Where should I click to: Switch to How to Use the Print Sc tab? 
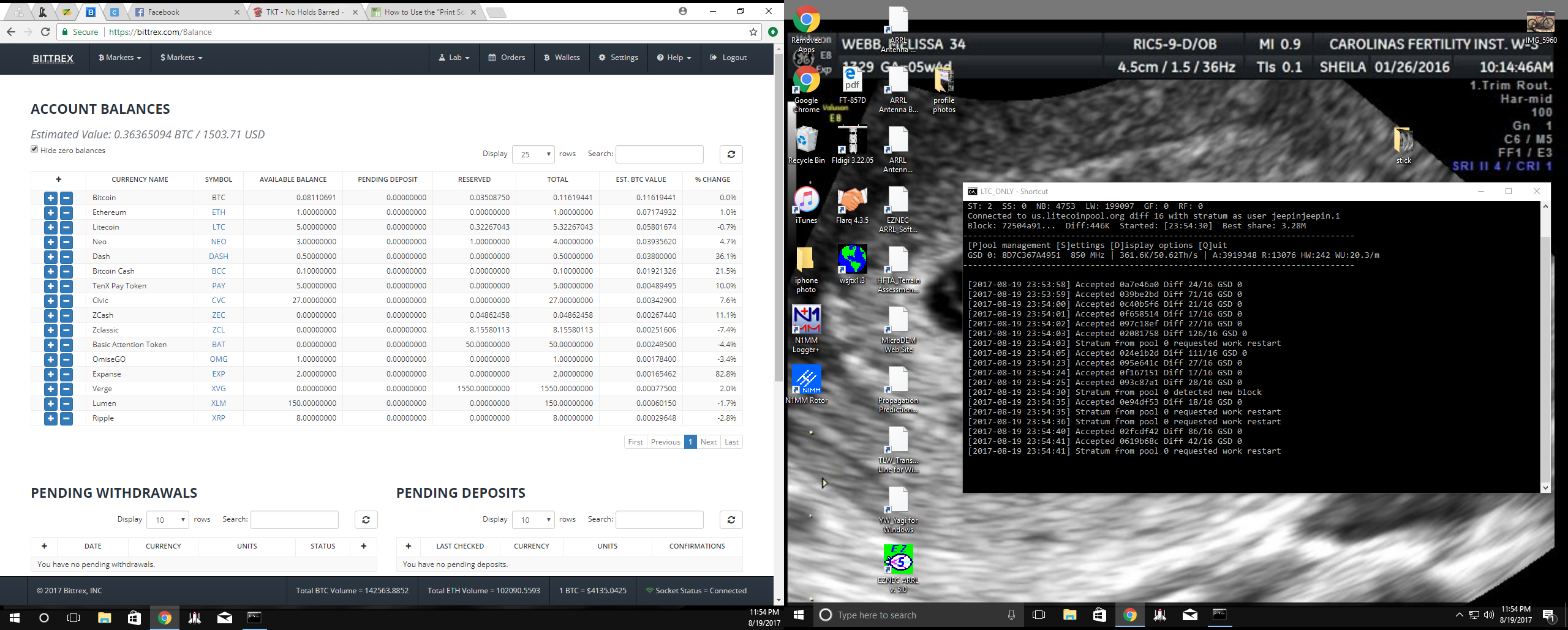coord(424,12)
